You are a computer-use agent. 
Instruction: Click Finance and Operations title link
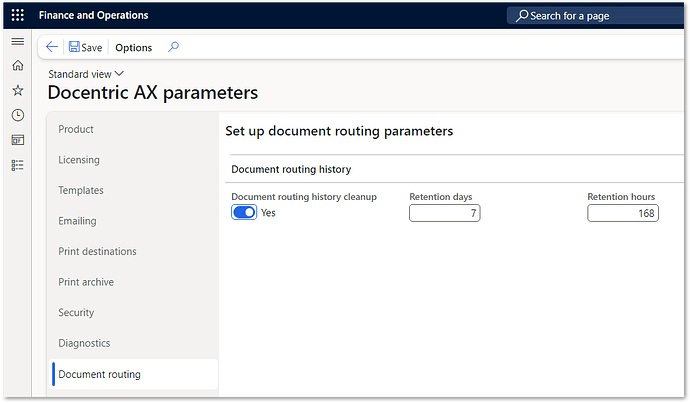pyautogui.click(x=93, y=15)
